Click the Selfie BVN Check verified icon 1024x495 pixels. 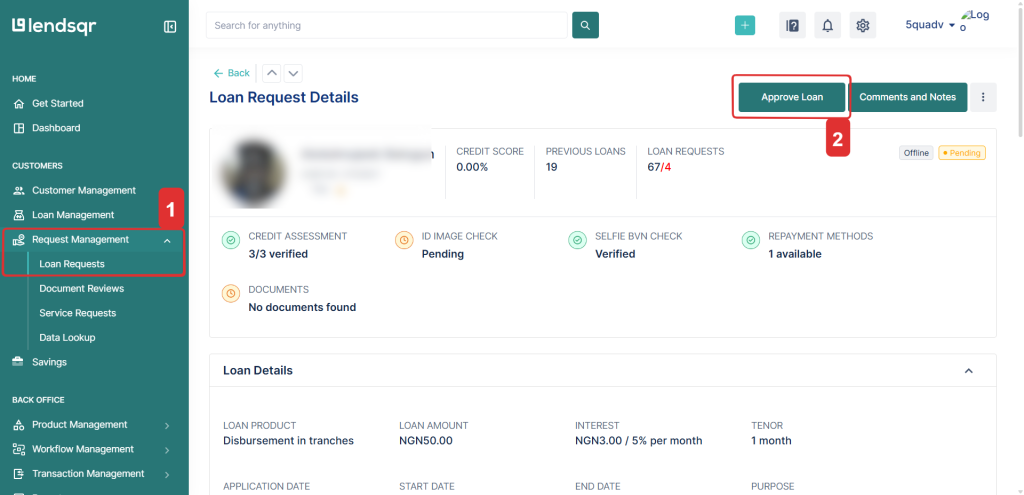pos(577,240)
